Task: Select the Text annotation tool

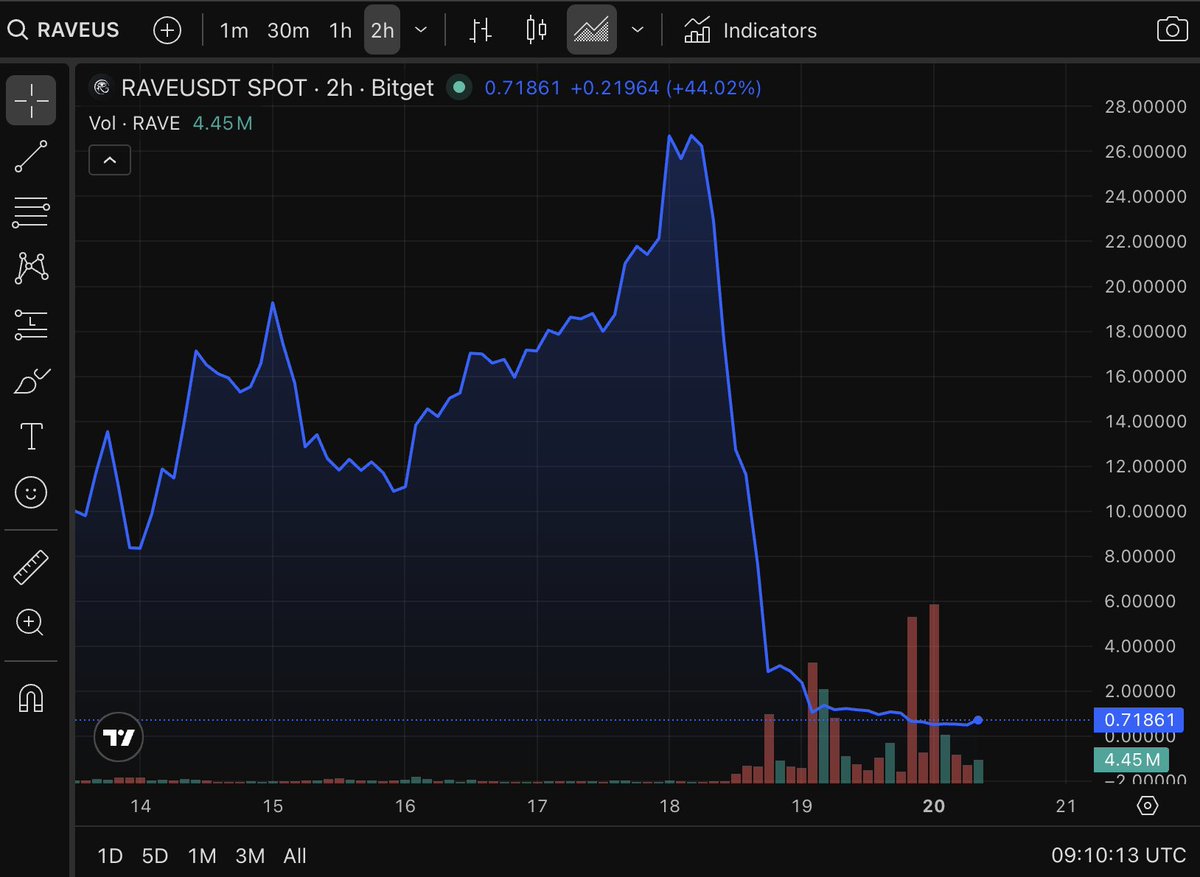Action: pos(32,436)
